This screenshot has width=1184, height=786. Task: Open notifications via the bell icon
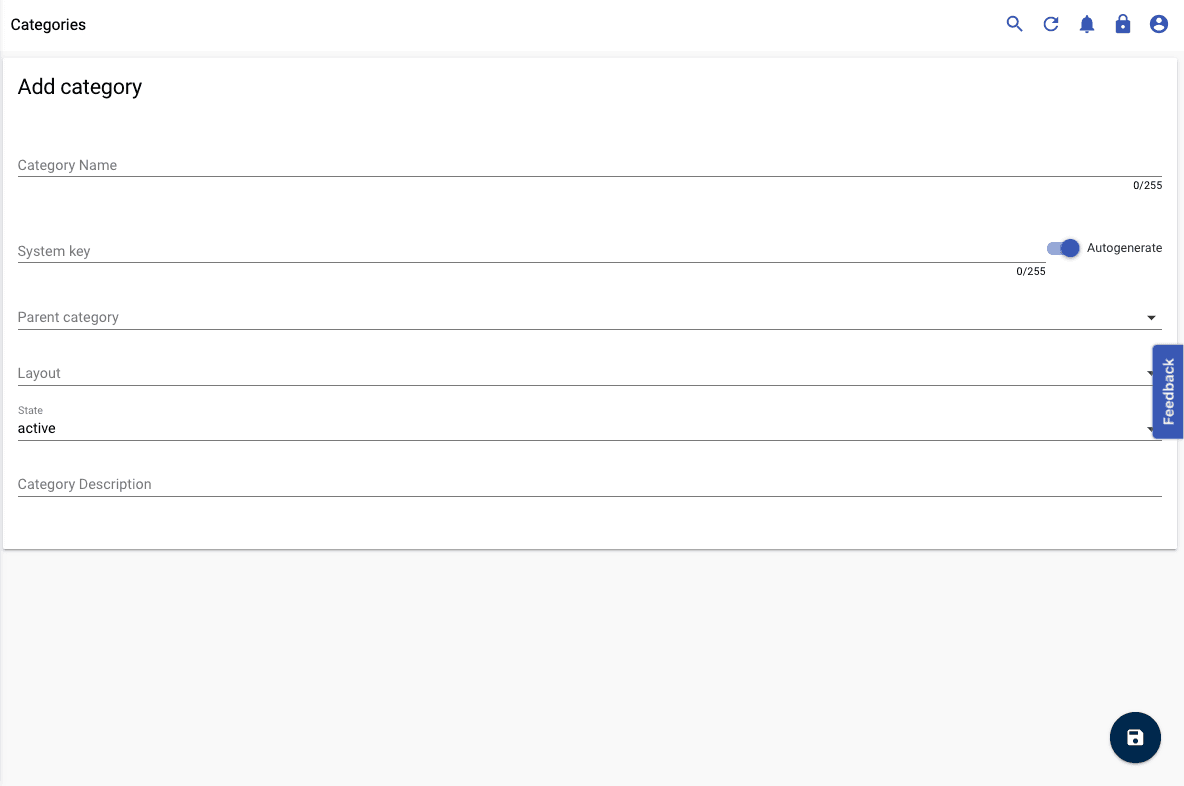(1086, 24)
